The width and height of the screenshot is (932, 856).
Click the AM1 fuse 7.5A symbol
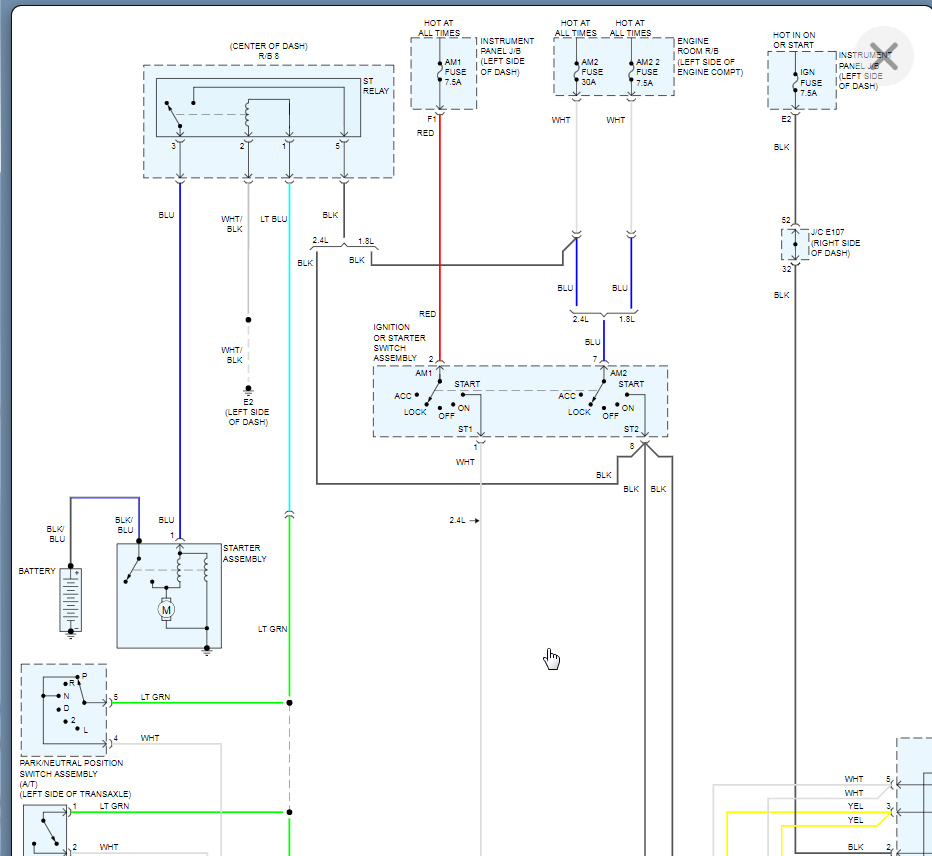[440, 72]
